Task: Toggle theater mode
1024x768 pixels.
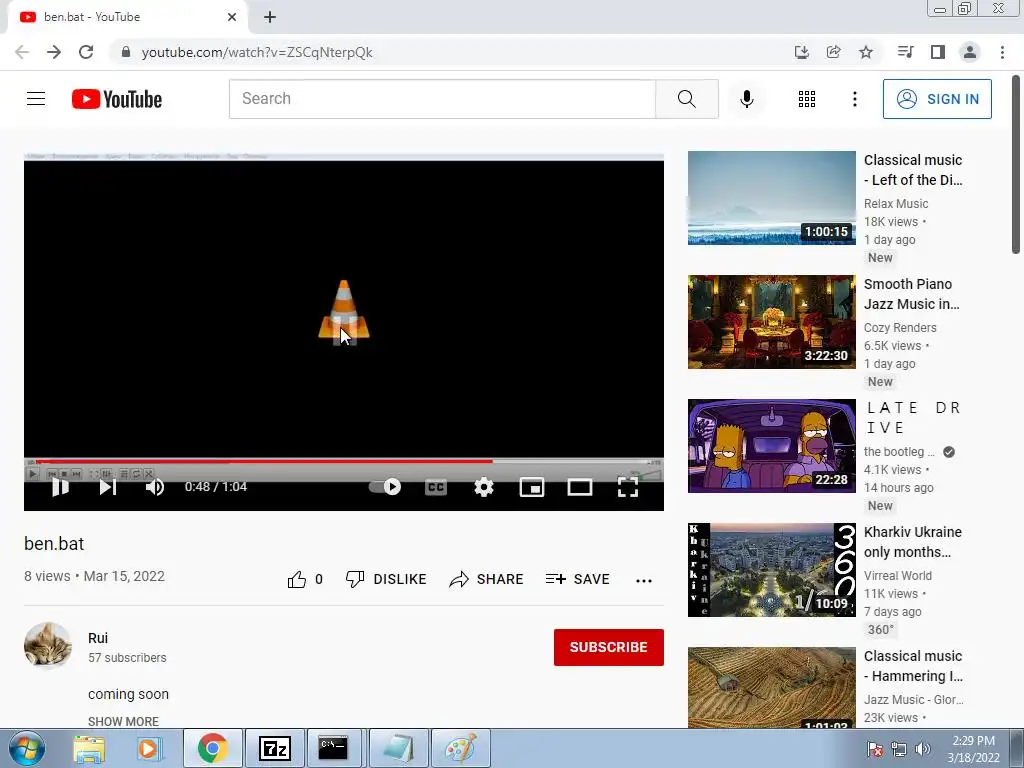Action: tap(580, 487)
